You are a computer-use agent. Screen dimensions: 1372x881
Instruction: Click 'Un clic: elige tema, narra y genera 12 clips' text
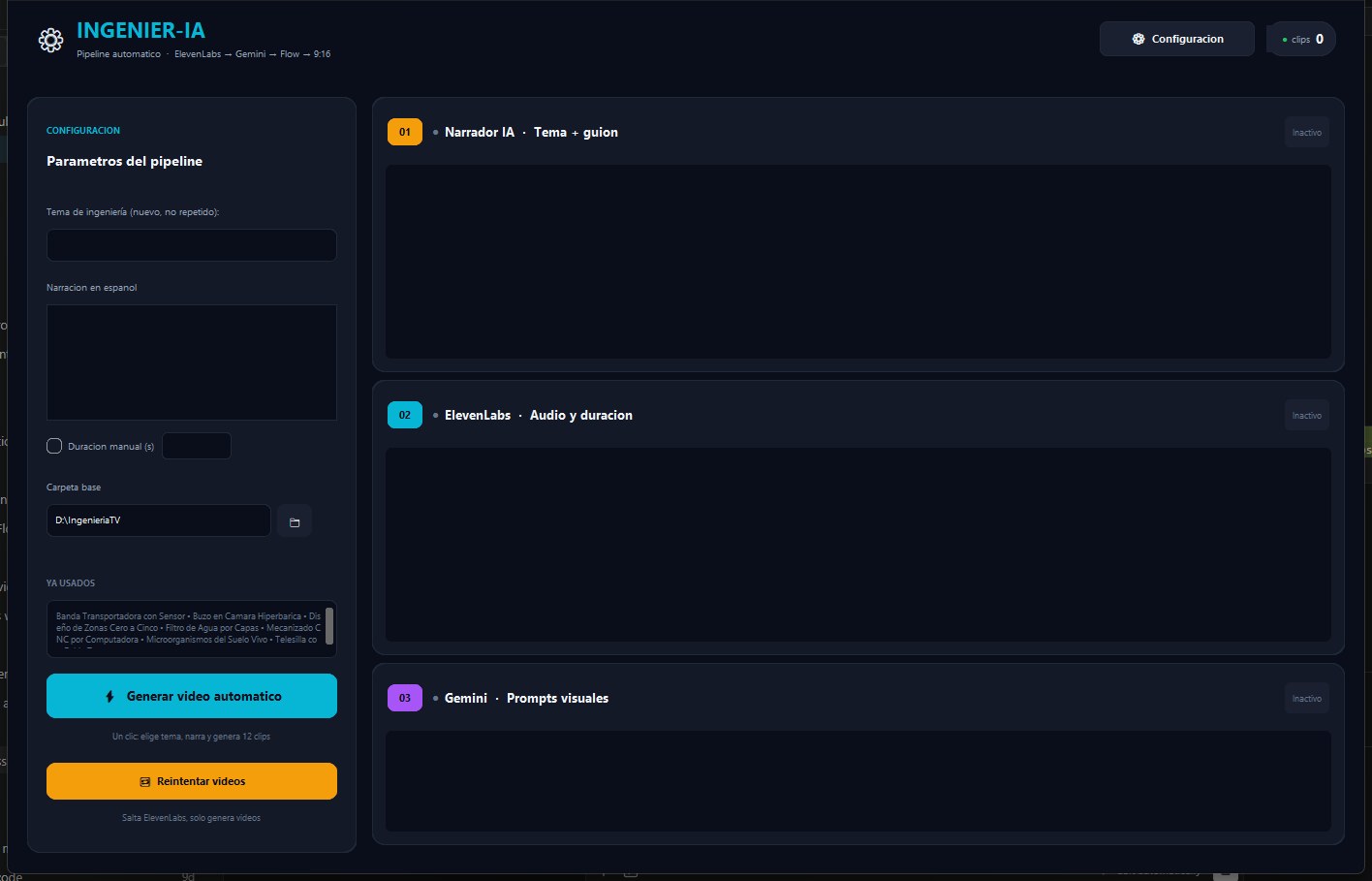point(191,737)
